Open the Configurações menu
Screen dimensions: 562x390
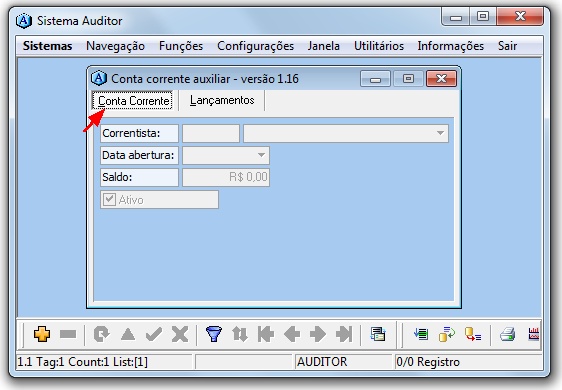click(255, 46)
